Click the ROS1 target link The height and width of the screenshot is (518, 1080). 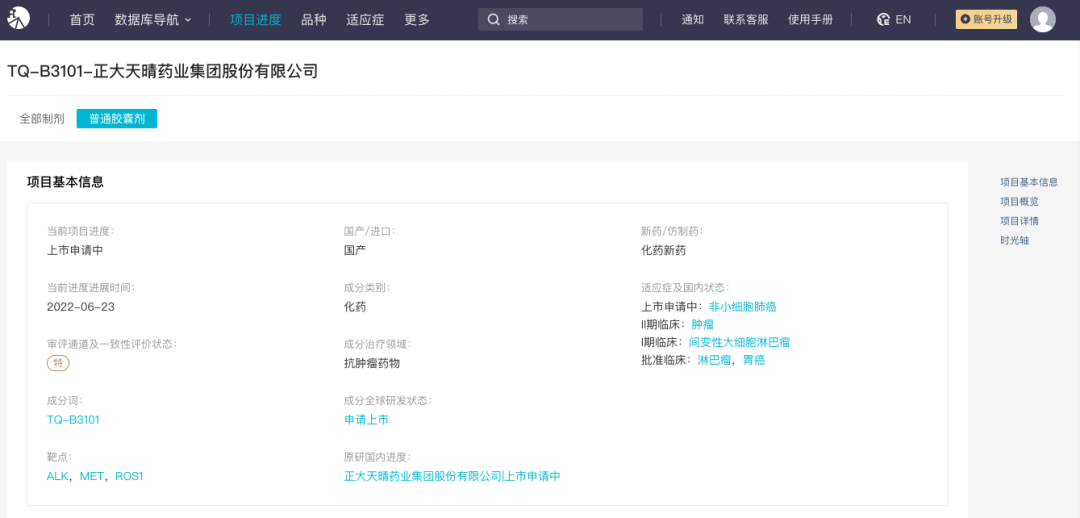pos(129,476)
